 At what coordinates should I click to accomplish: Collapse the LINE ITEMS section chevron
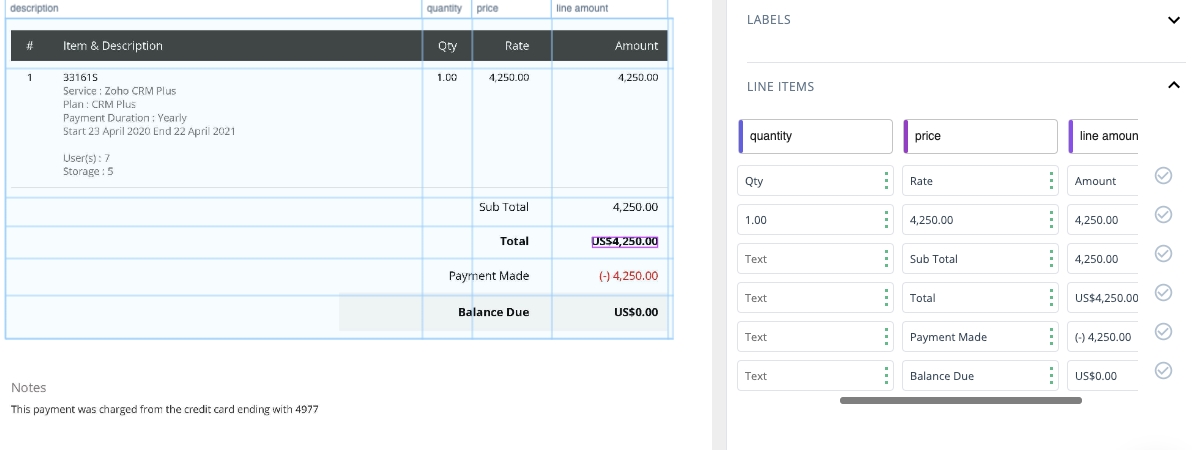1174,87
